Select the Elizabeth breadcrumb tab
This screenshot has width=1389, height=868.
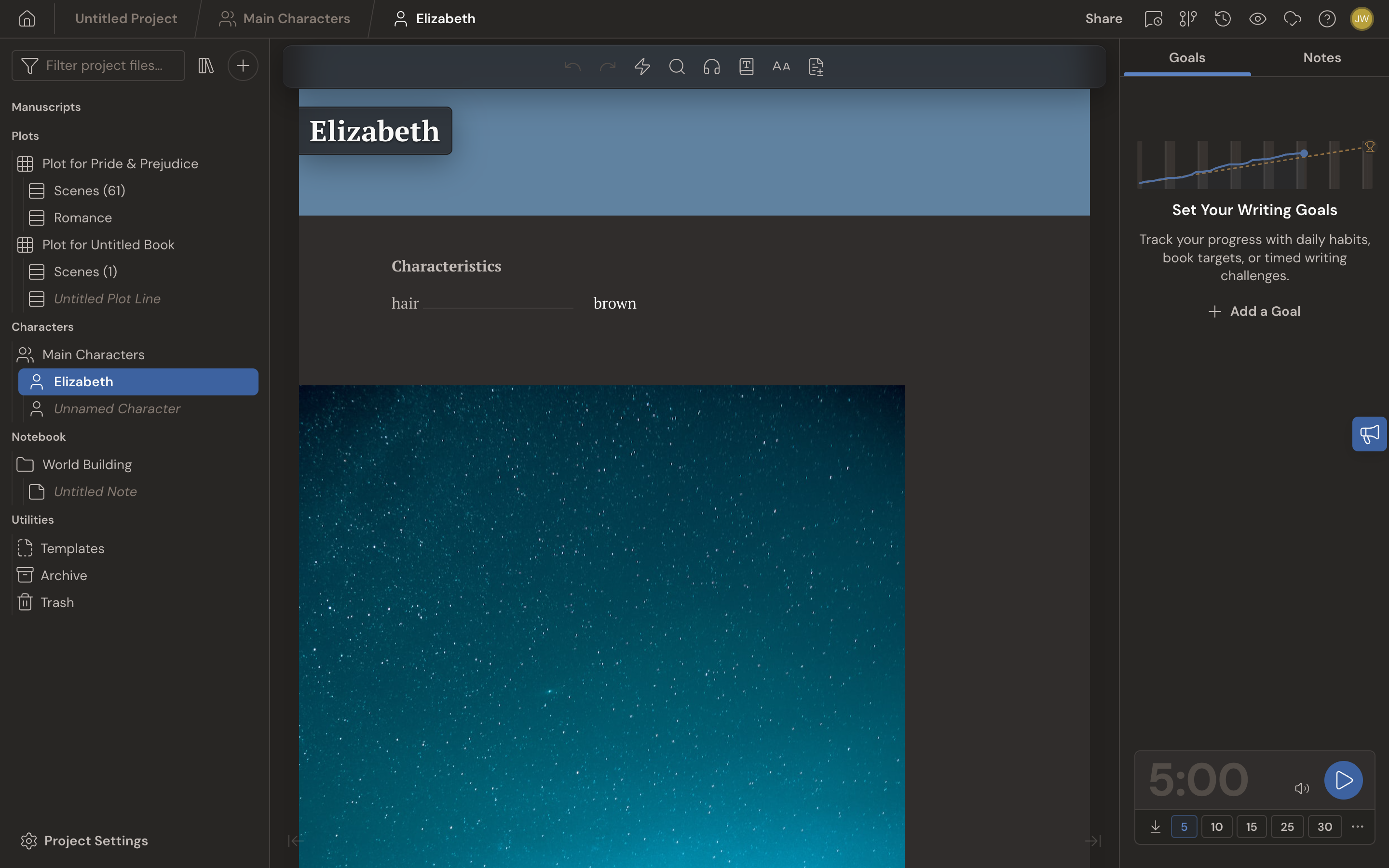435,19
